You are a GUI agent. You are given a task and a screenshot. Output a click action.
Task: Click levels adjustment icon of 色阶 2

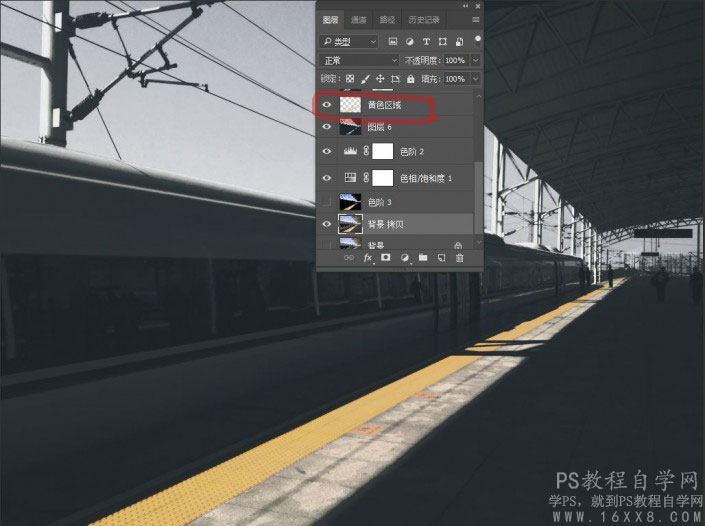click(350, 152)
